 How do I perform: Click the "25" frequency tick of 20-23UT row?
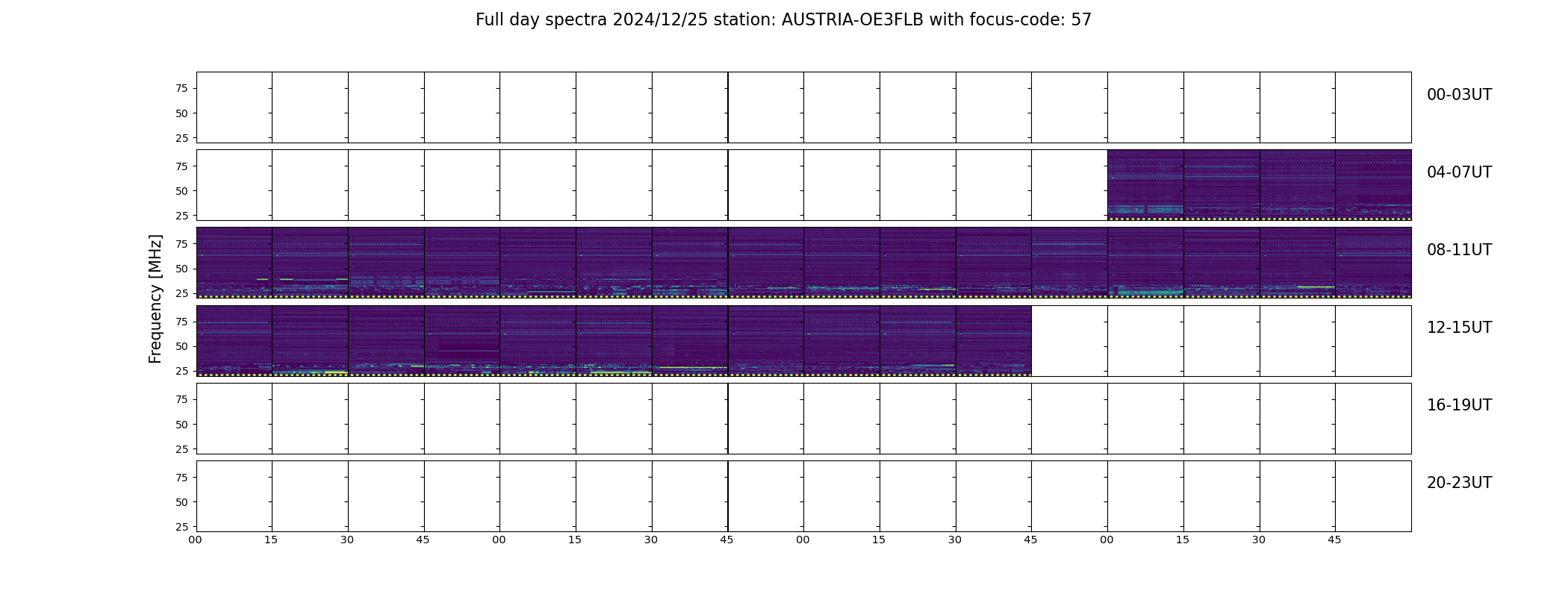(181, 527)
